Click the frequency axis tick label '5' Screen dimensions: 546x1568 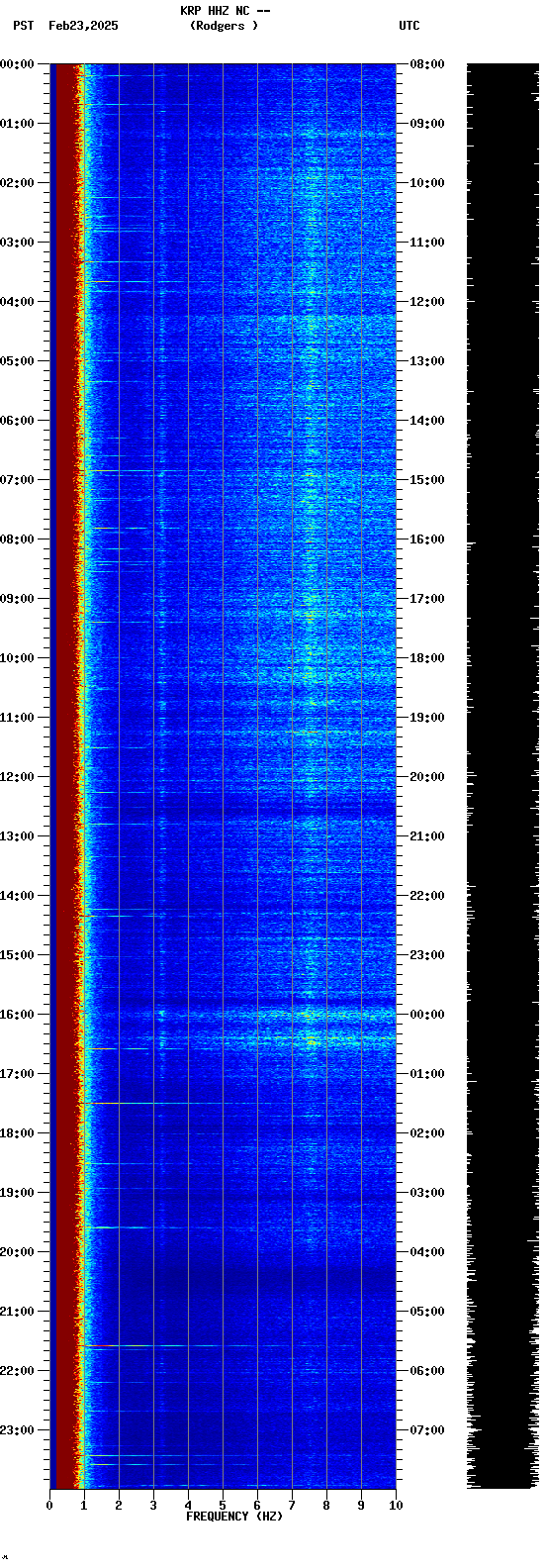223,1506
